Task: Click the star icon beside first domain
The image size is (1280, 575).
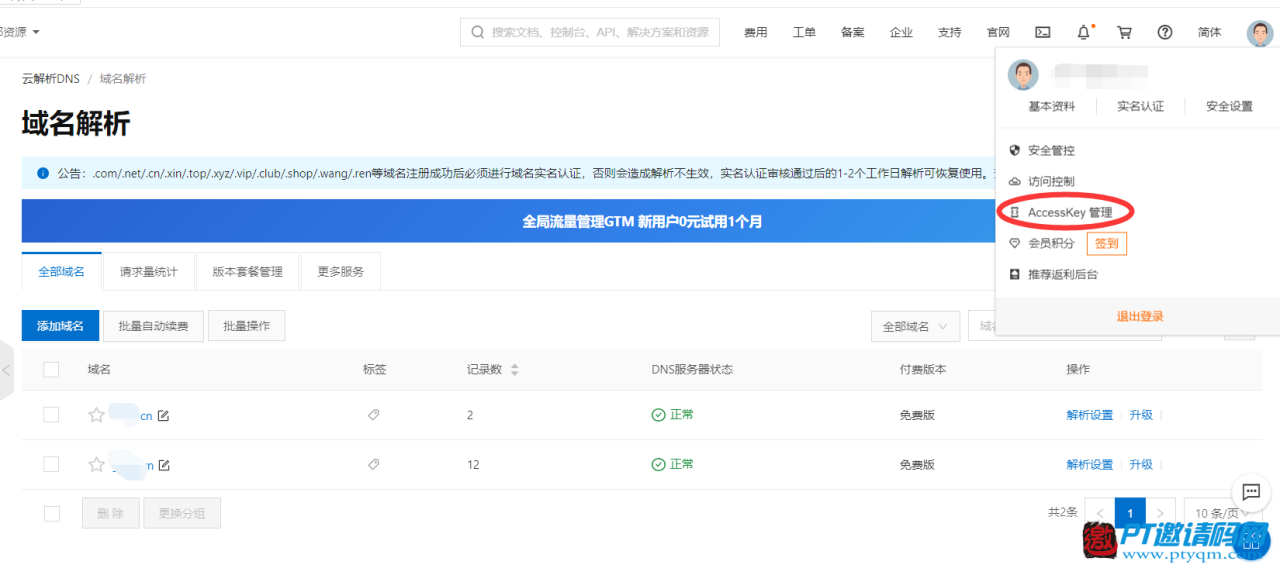Action: coord(96,415)
